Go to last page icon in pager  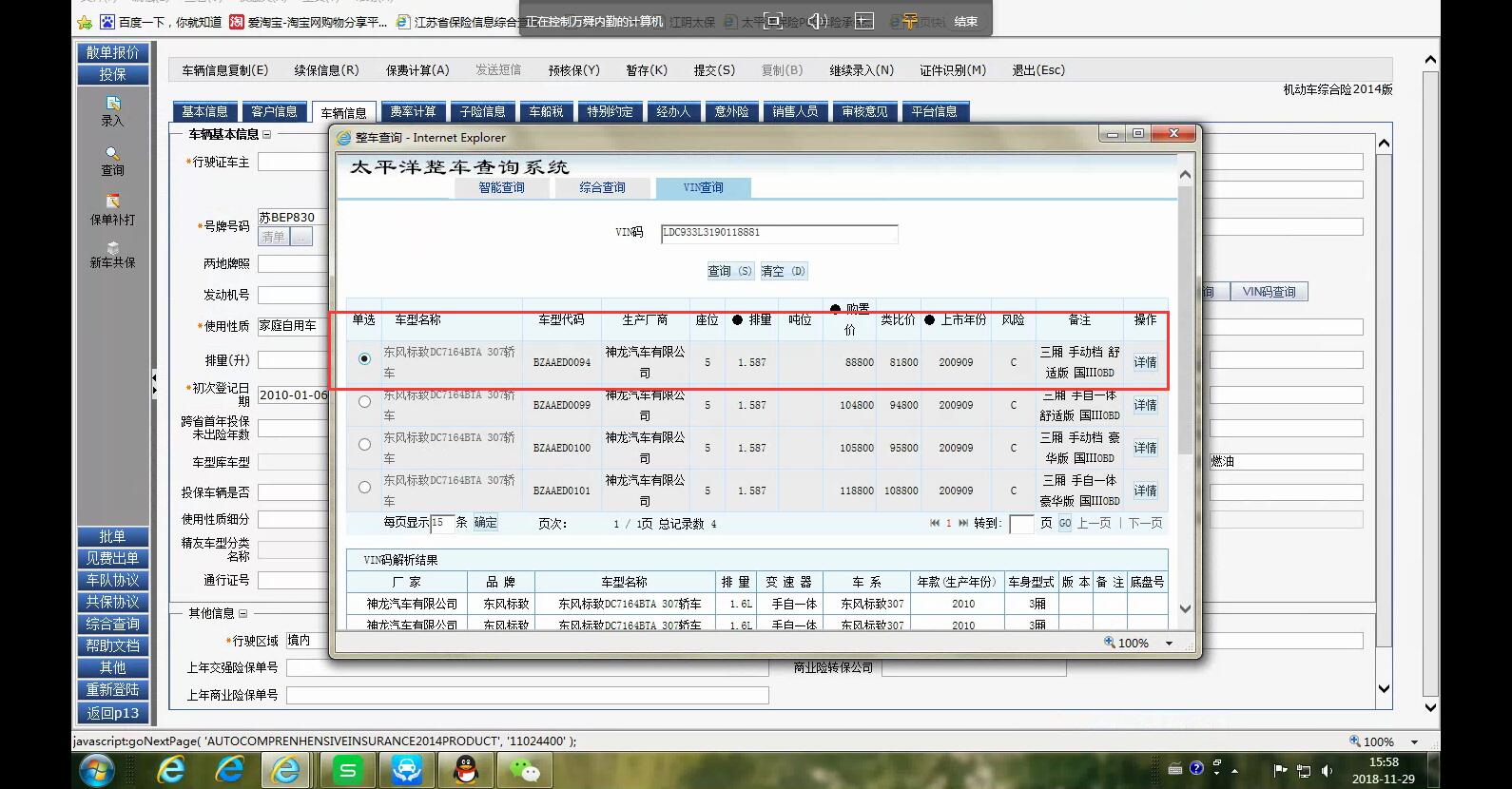[x=963, y=523]
